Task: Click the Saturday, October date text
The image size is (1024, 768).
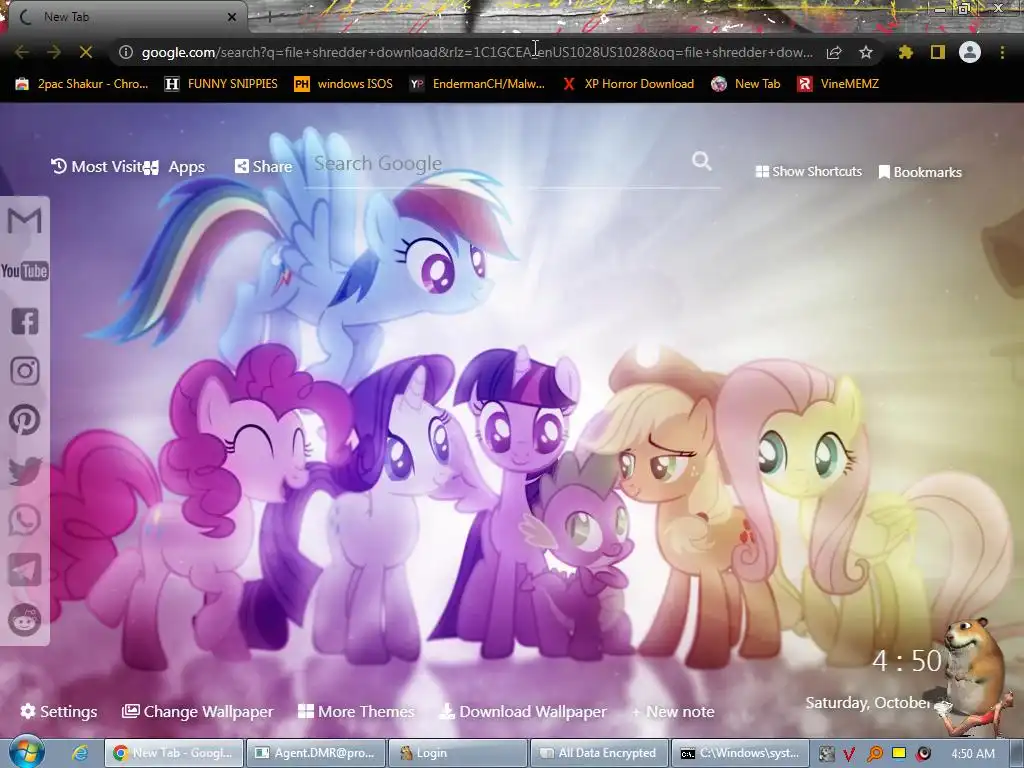Action: pyautogui.click(x=868, y=703)
